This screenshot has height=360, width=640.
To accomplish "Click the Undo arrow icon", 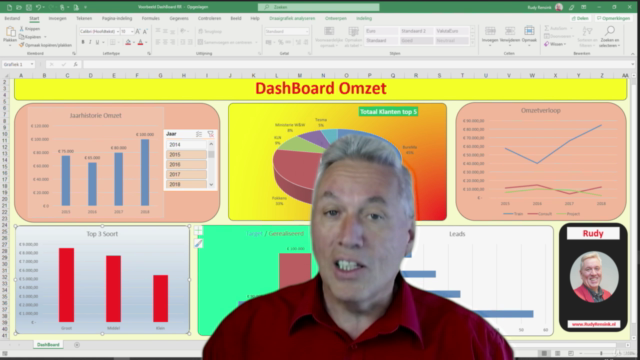I will (38, 7).
